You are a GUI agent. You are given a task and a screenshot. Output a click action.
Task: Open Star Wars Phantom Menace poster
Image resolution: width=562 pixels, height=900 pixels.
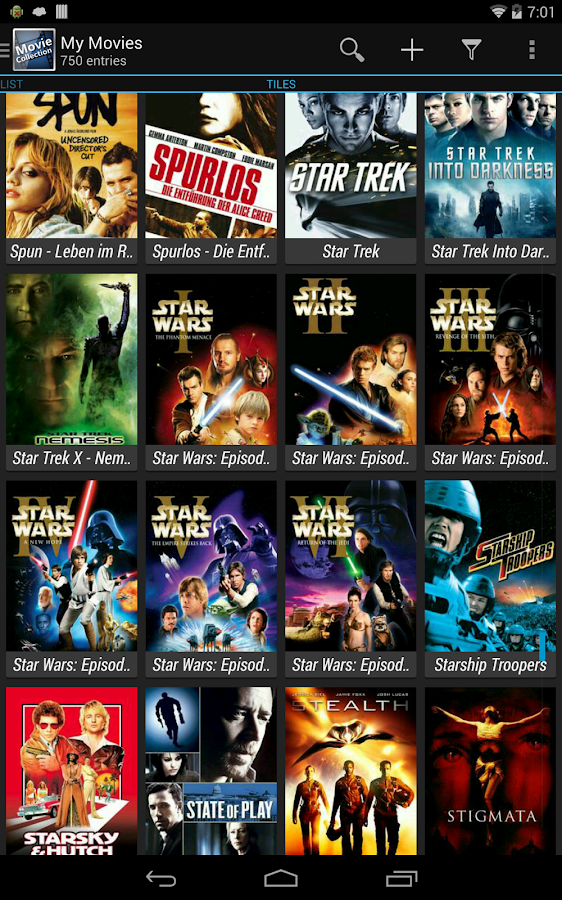tap(211, 372)
